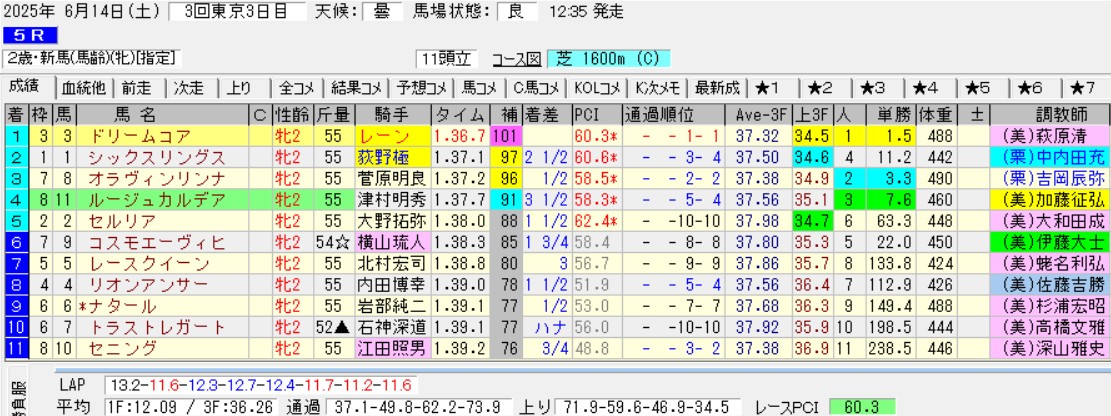
Task: Sort by the 騎手 column header
Action: (393, 113)
